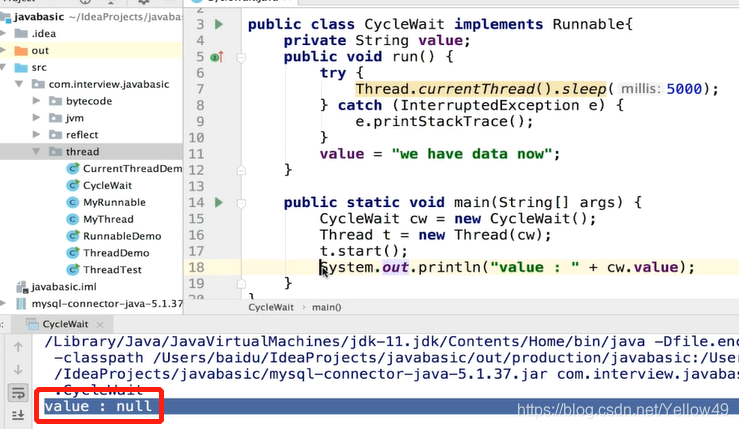Viewport: 739px width, 429px height.
Task: Place cursor on 'we have data now' string
Action: click(x=471, y=154)
